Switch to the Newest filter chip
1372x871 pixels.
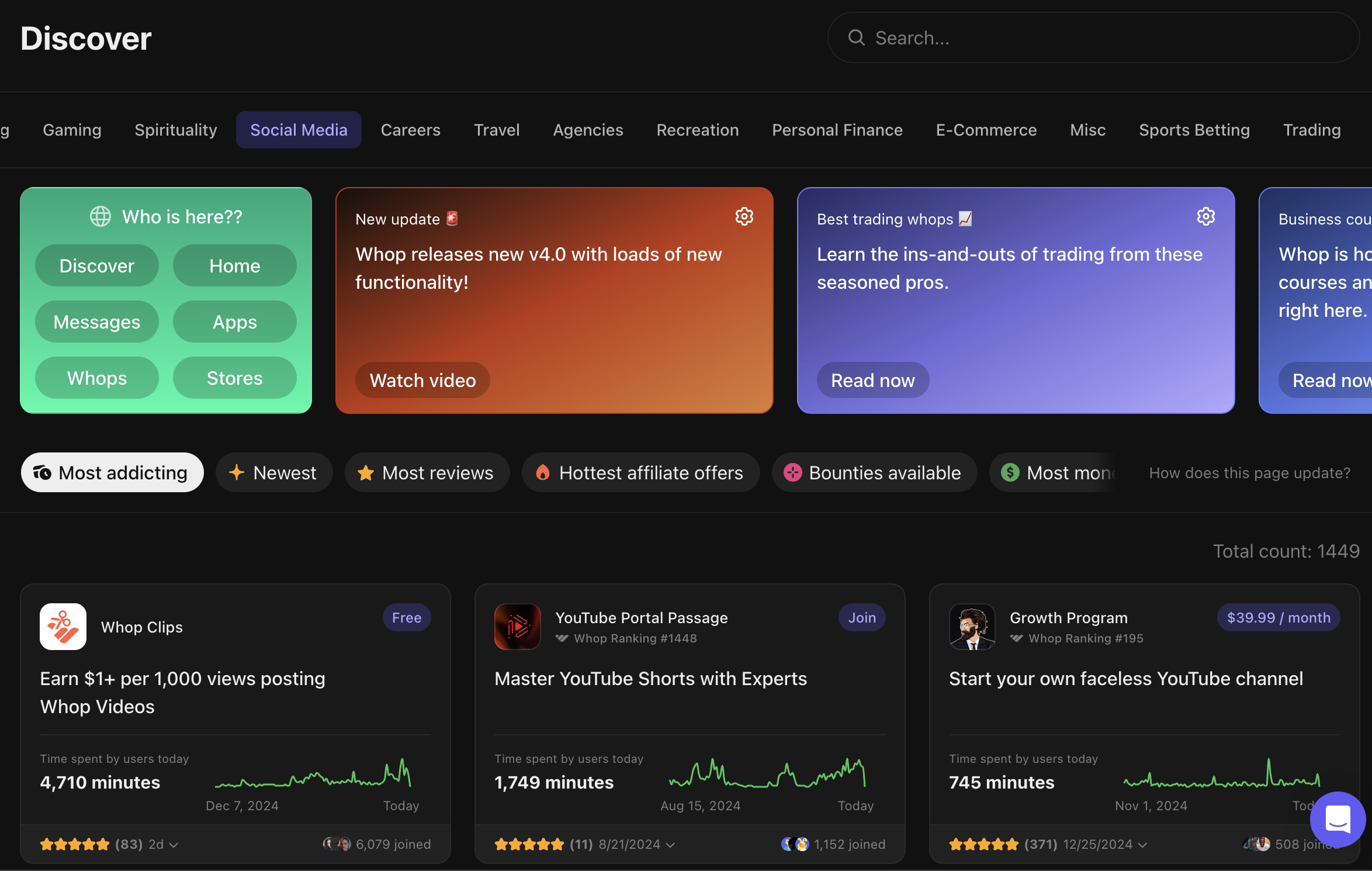pyautogui.click(x=274, y=472)
